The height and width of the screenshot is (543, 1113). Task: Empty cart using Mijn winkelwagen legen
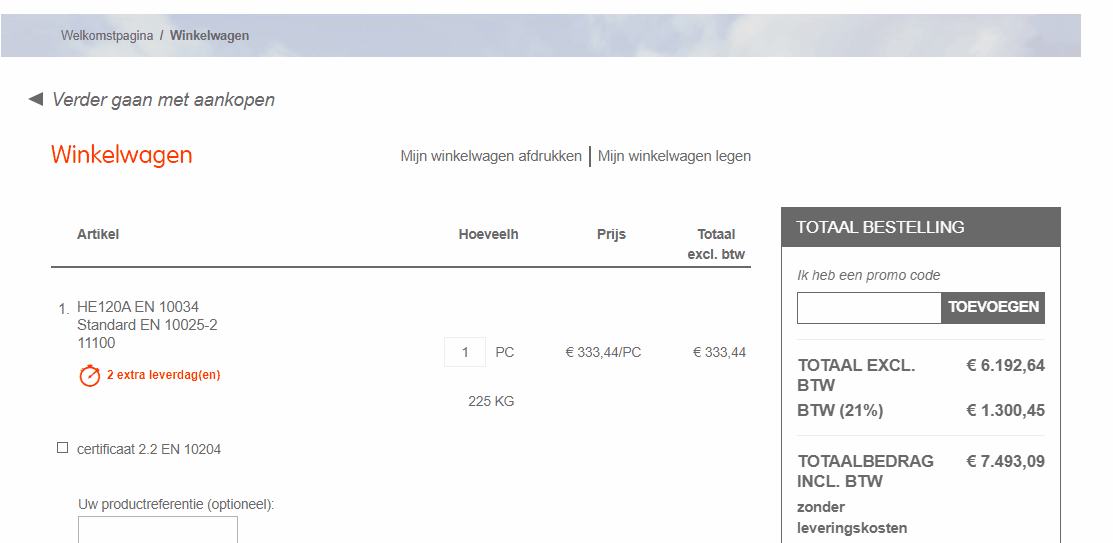[x=674, y=156]
